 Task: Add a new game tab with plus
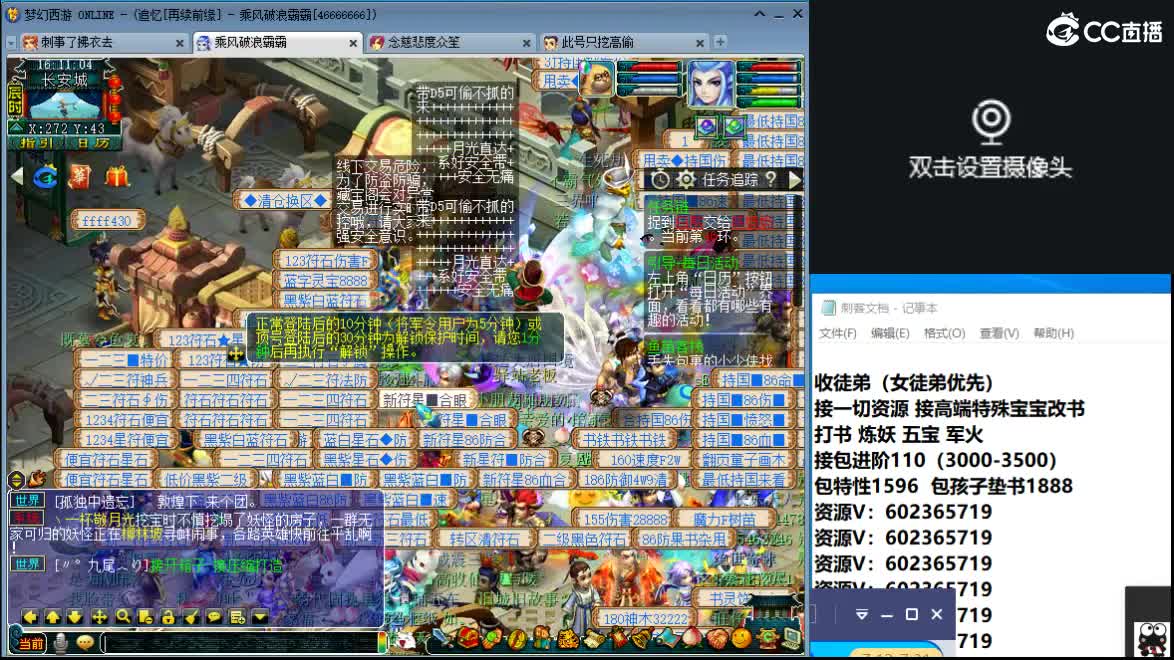point(720,42)
